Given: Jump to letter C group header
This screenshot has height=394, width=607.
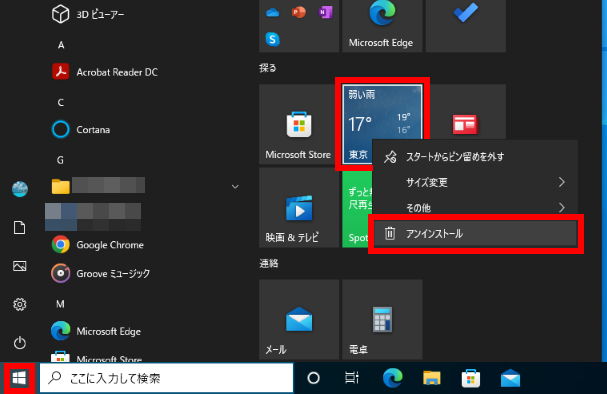Looking at the screenshot, I should click(61, 103).
